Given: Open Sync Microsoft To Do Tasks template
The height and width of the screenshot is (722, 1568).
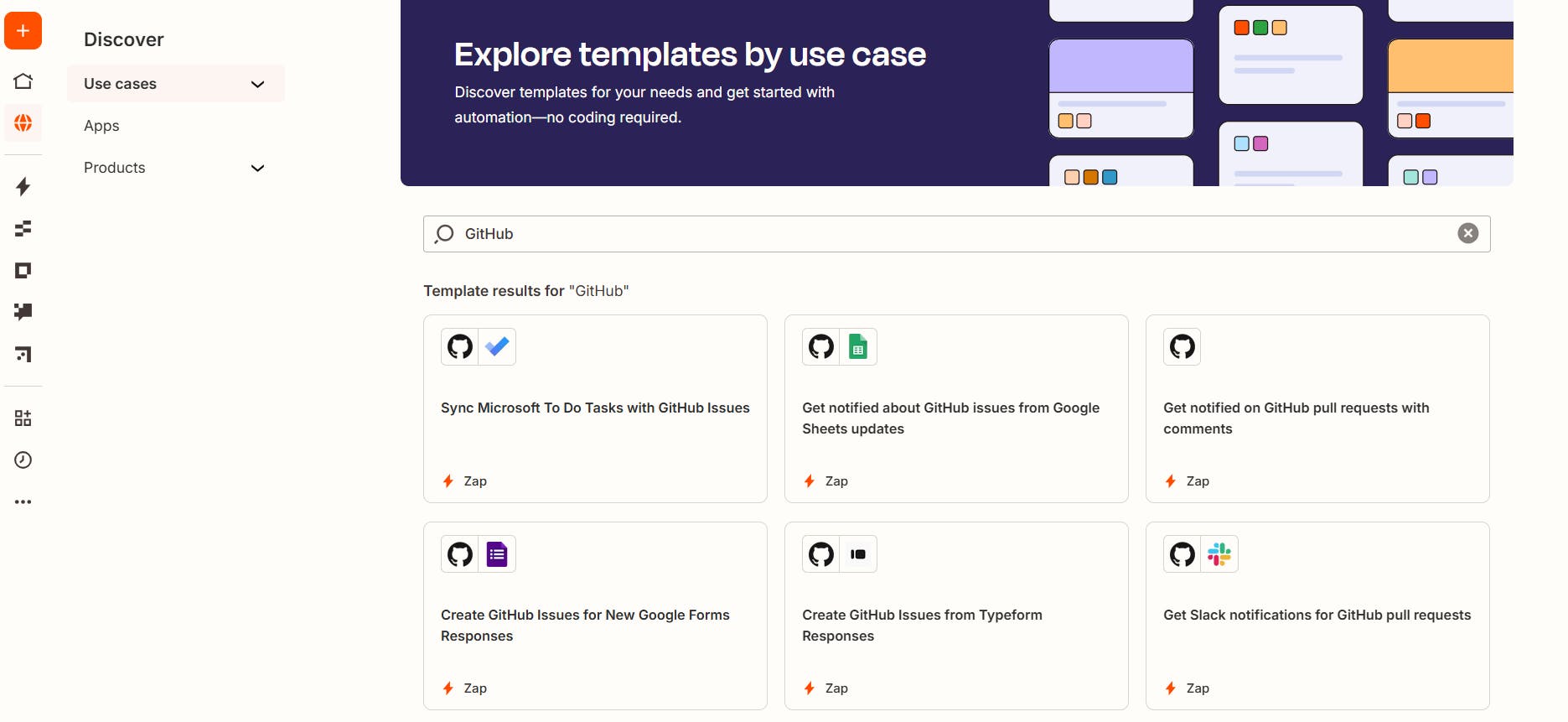Looking at the screenshot, I should [595, 408].
